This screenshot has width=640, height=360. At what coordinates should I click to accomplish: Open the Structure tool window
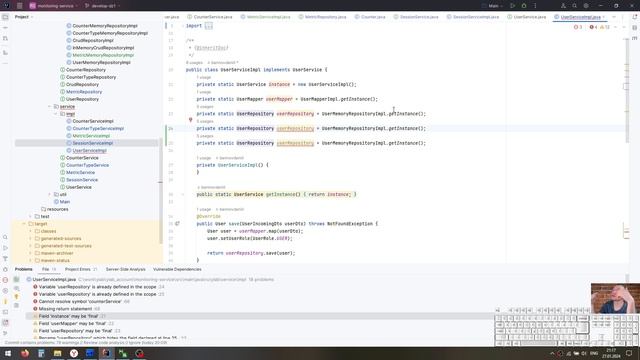pyautogui.click(x=5, y=52)
